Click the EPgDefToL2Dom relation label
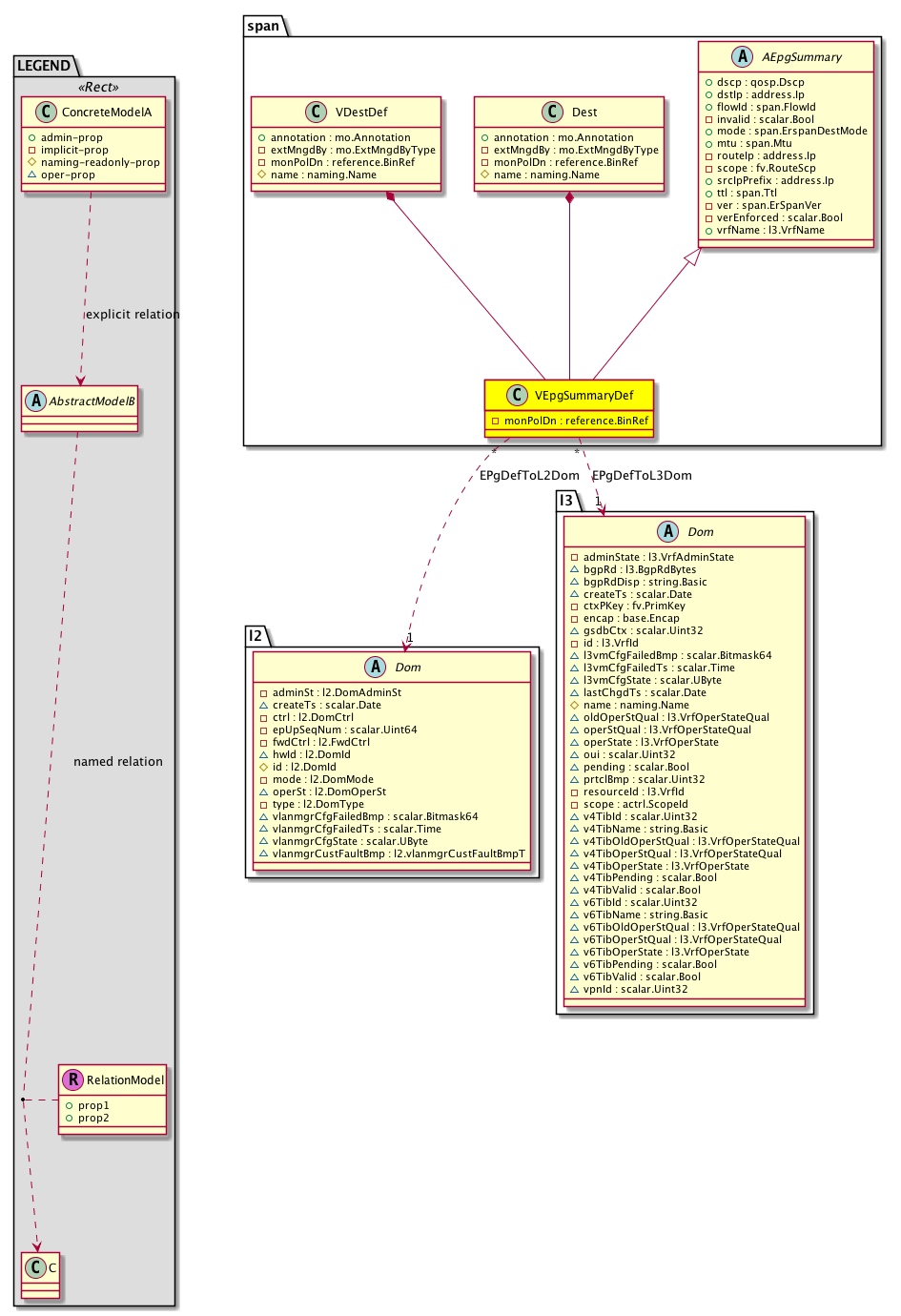This screenshot has height=1316, width=901. [528, 475]
